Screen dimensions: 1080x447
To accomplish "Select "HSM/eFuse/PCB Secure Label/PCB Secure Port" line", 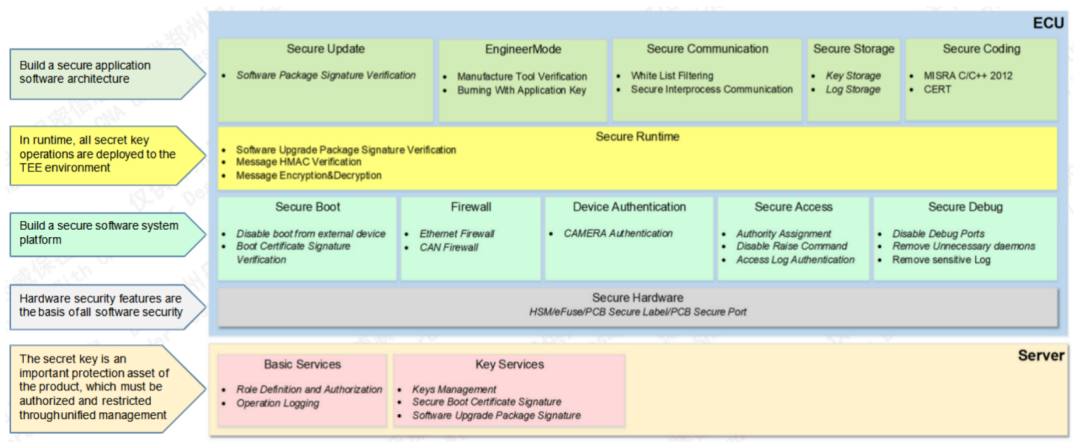I will 637,311.
